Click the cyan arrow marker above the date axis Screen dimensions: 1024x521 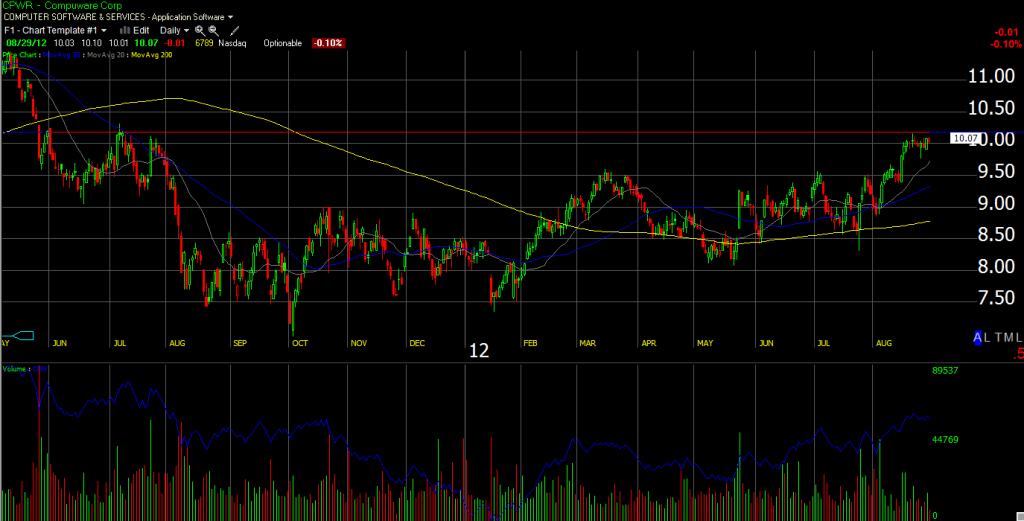[x=21, y=334]
